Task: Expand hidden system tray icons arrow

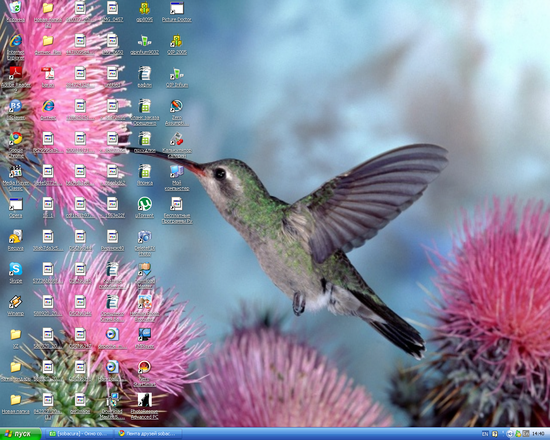Action: click(x=509, y=434)
